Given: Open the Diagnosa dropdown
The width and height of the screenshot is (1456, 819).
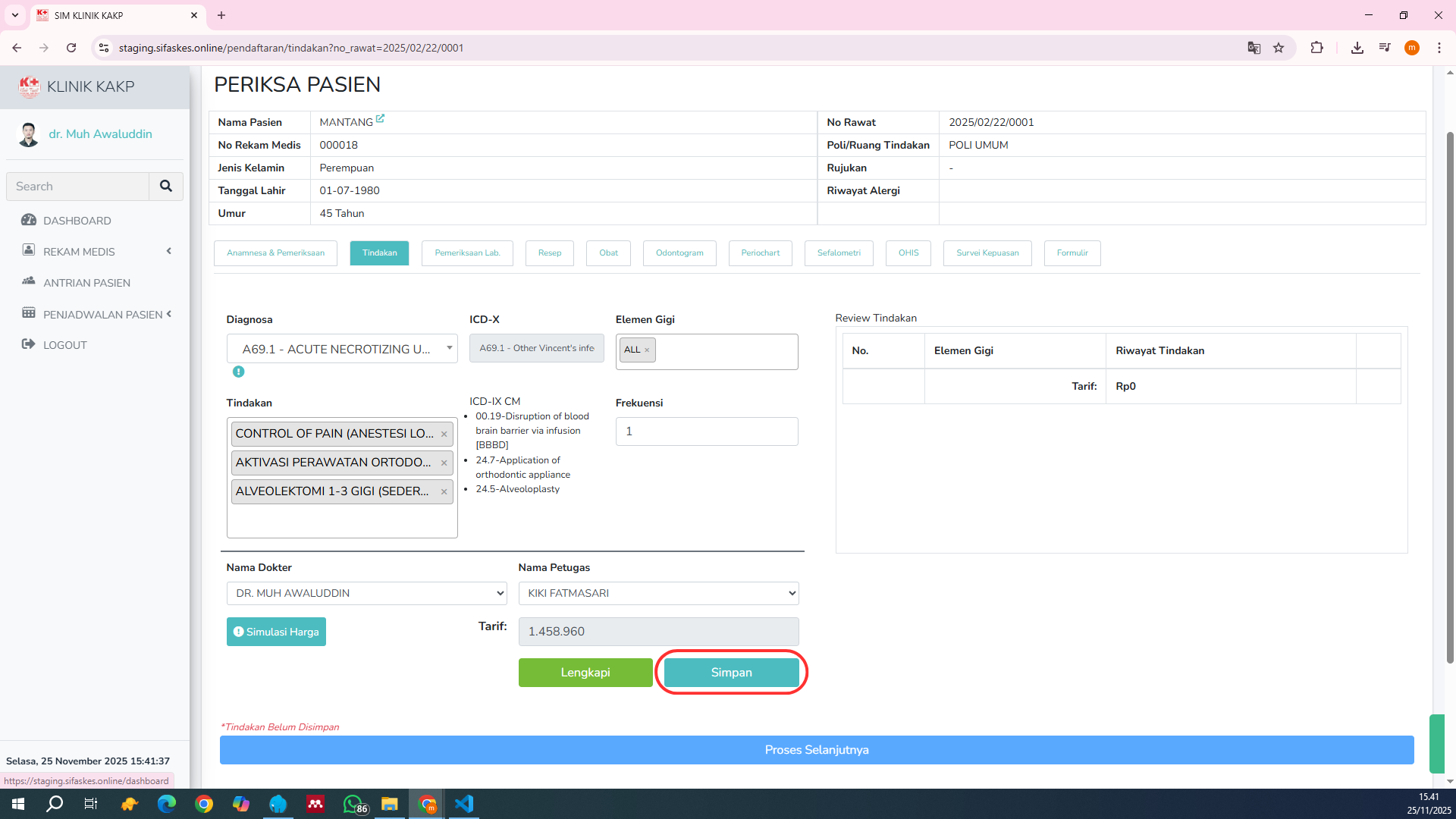Looking at the screenshot, I should pos(342,349).
